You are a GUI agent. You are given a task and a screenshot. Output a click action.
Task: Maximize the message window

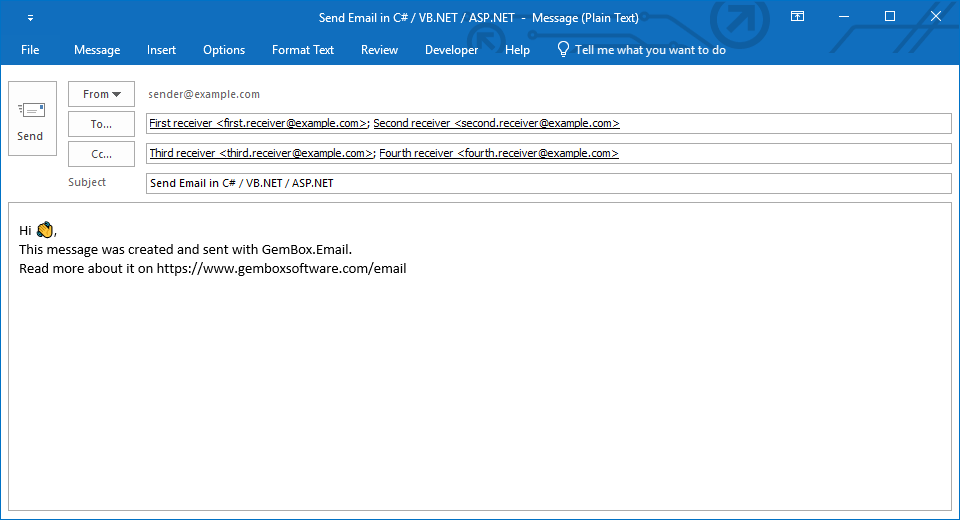click(889, 17)
